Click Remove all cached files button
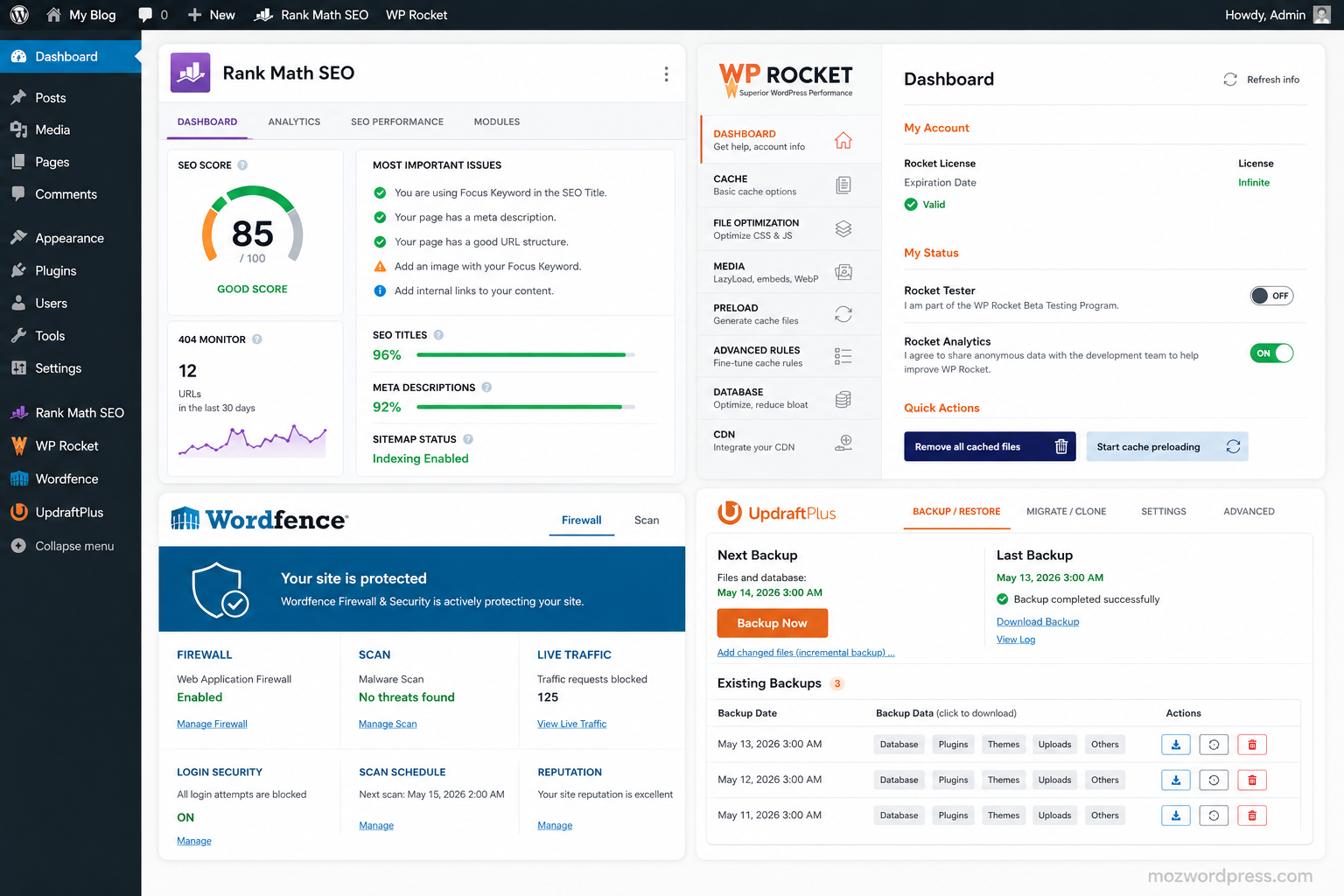1344x896 pixels. (x=990, y=447)
